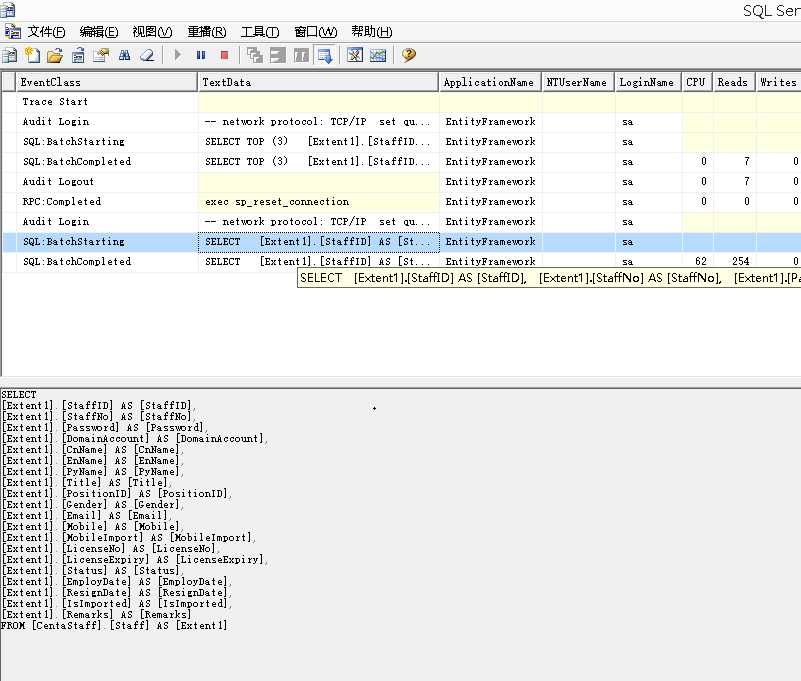Click the CPU value 62 cell

(x=697, y=262)
